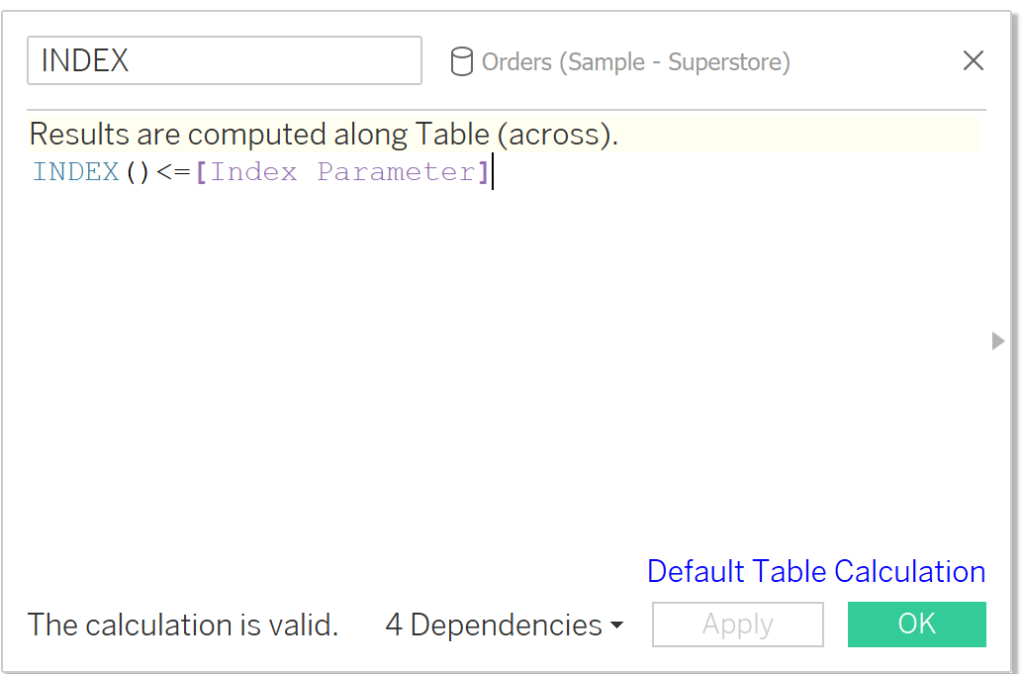Image resolution: width=1024 pixels, height=674 pixels.
Task: Close the calculation editor with X
Action: 973,61
